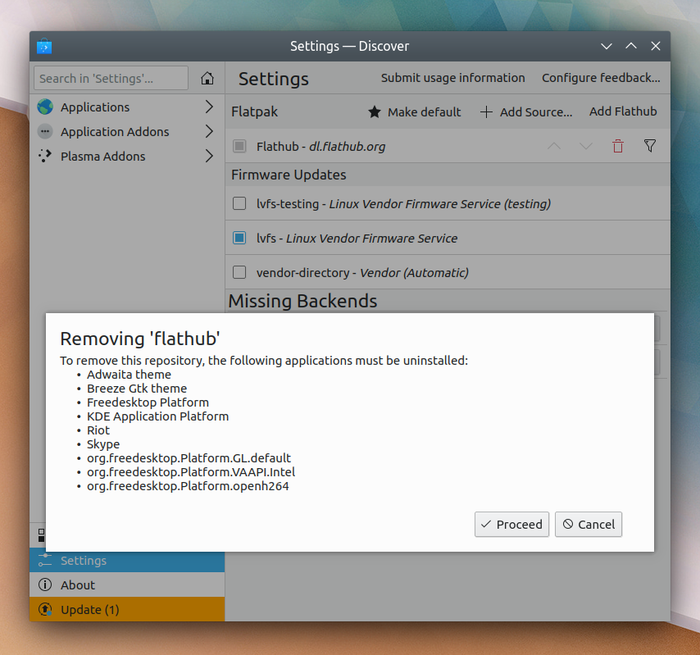Expand the Applications category chevron
Viewport: 700px width, 655px height.
(209, 107)
